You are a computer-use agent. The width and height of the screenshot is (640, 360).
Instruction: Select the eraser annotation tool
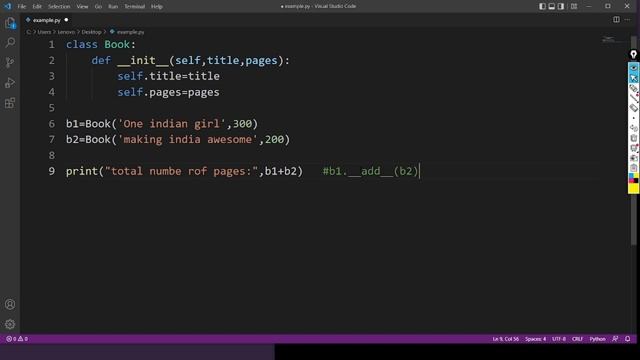click(633, 108)
